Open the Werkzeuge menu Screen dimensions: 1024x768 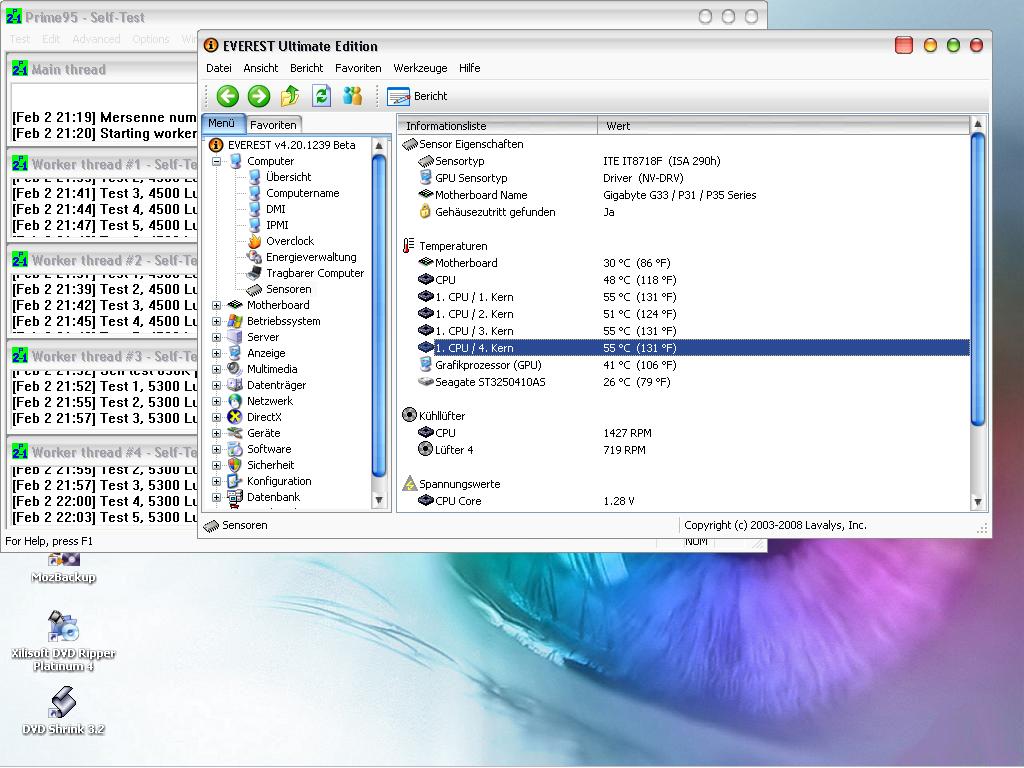coord(420,68)
